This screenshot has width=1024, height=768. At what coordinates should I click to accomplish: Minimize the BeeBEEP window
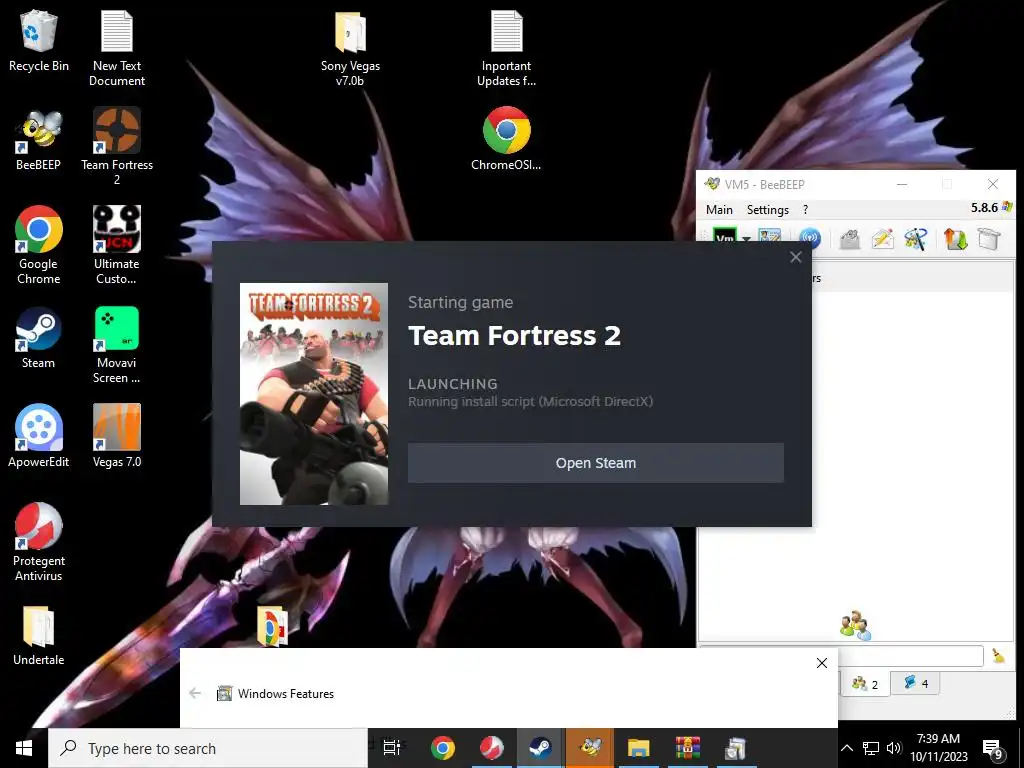click(902, 184)
